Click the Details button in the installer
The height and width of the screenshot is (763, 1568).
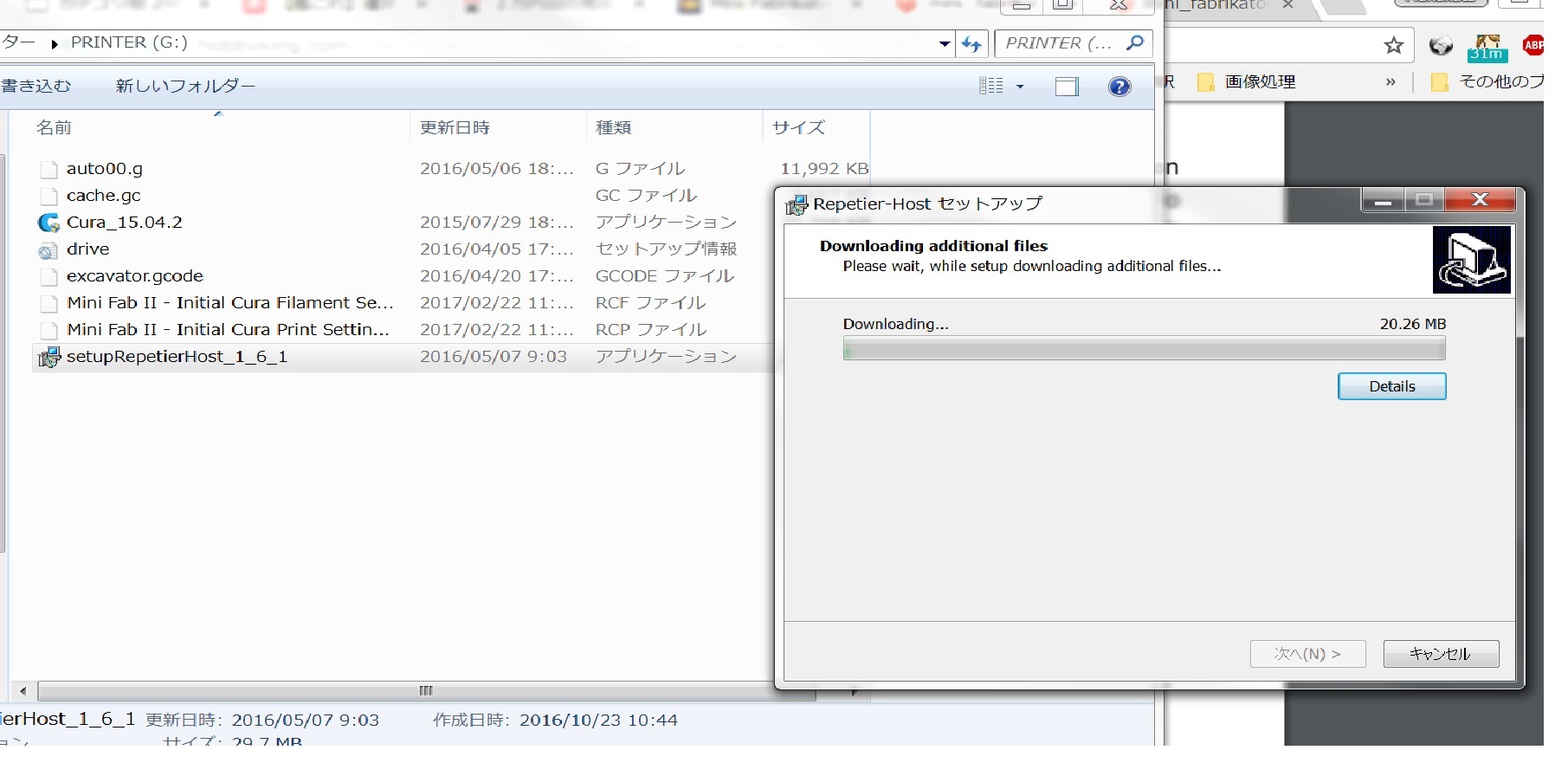point(1391,386)
